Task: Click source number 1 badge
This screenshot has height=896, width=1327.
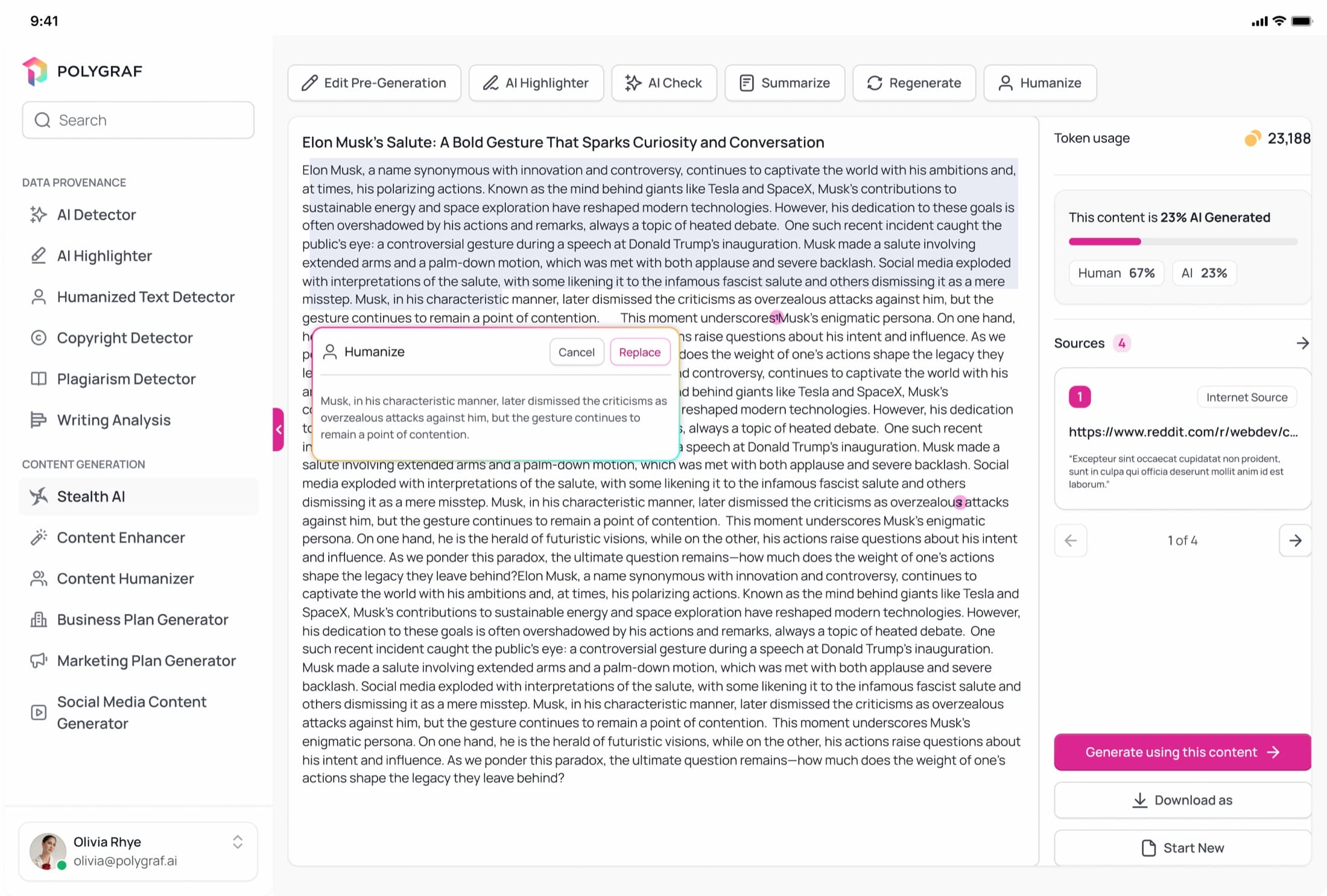Action: [1080, 397]
